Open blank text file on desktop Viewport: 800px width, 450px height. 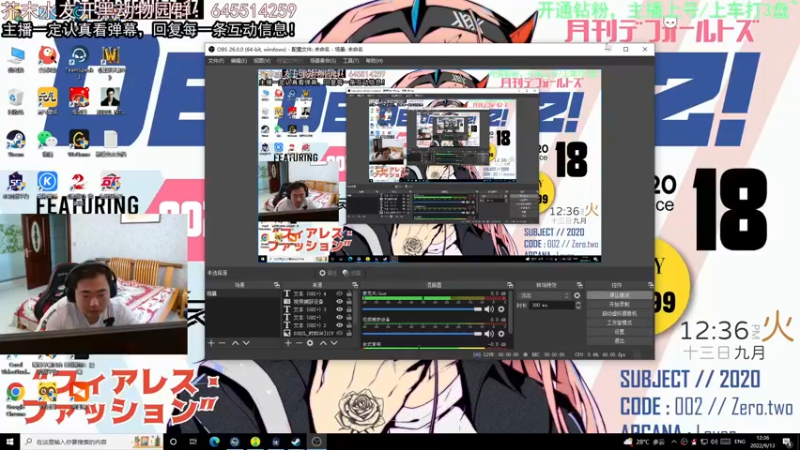[111, 143]
